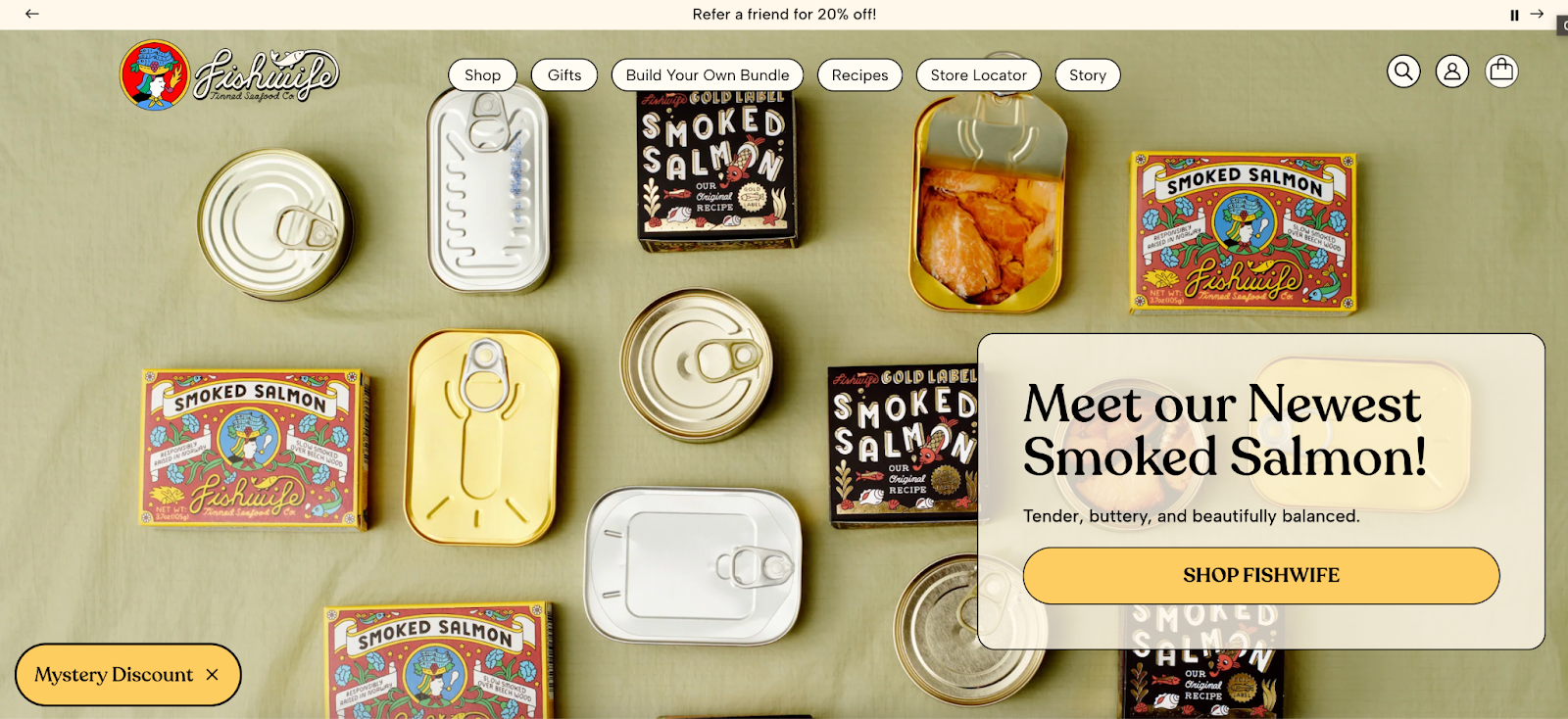This screenshot has height=719, width=1568.
Task: Click the Fishwife logo emblem
Action: coord(155,75)
